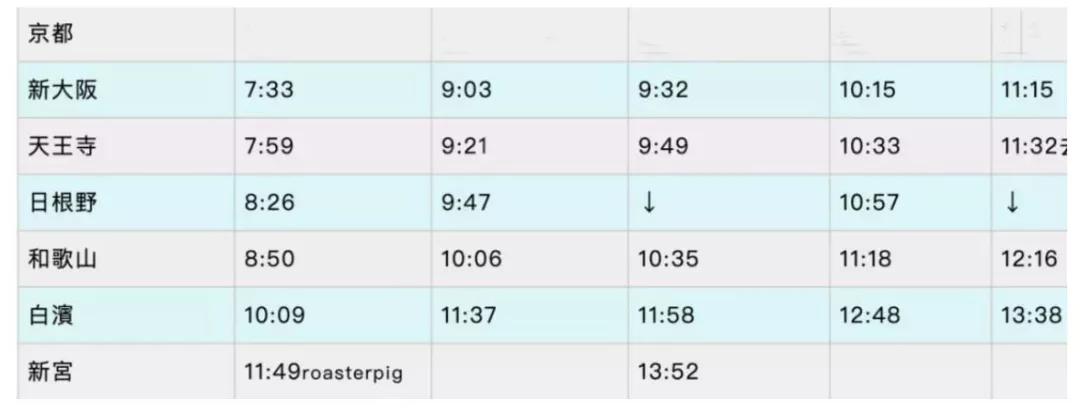Image resolution: width=1080 pixels, height=410 pixels.
Task: Select the 11:49 time at 新宮
Action: 270,371
